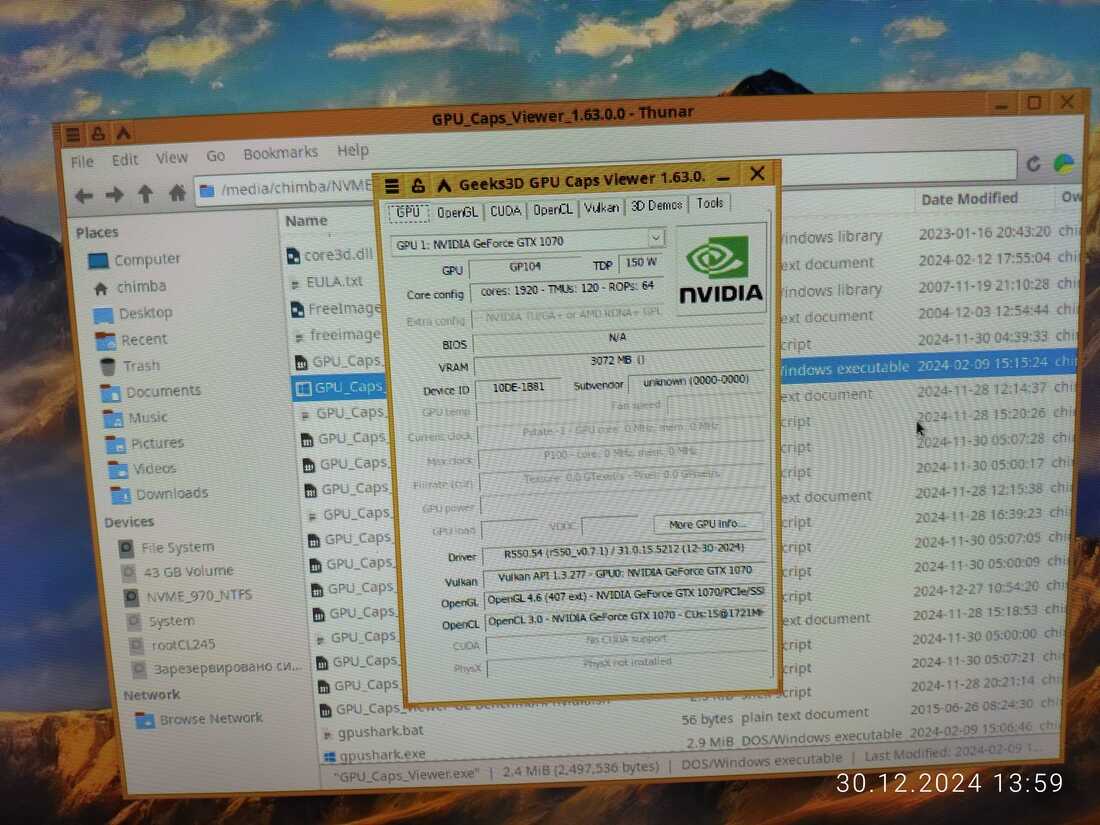The image size is (1100, 825).
Task: Select the EULA.txt file
Action: tap(327, 282)
